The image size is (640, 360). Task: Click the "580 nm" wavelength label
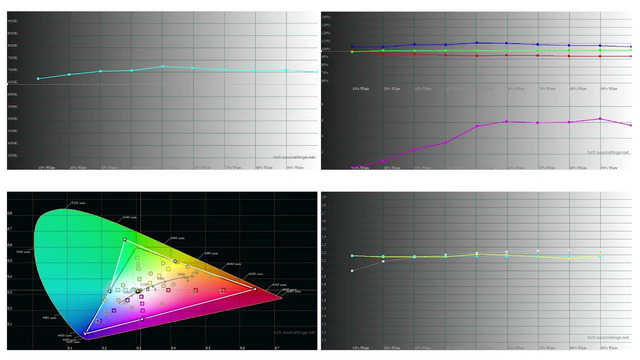click(211, 253)
